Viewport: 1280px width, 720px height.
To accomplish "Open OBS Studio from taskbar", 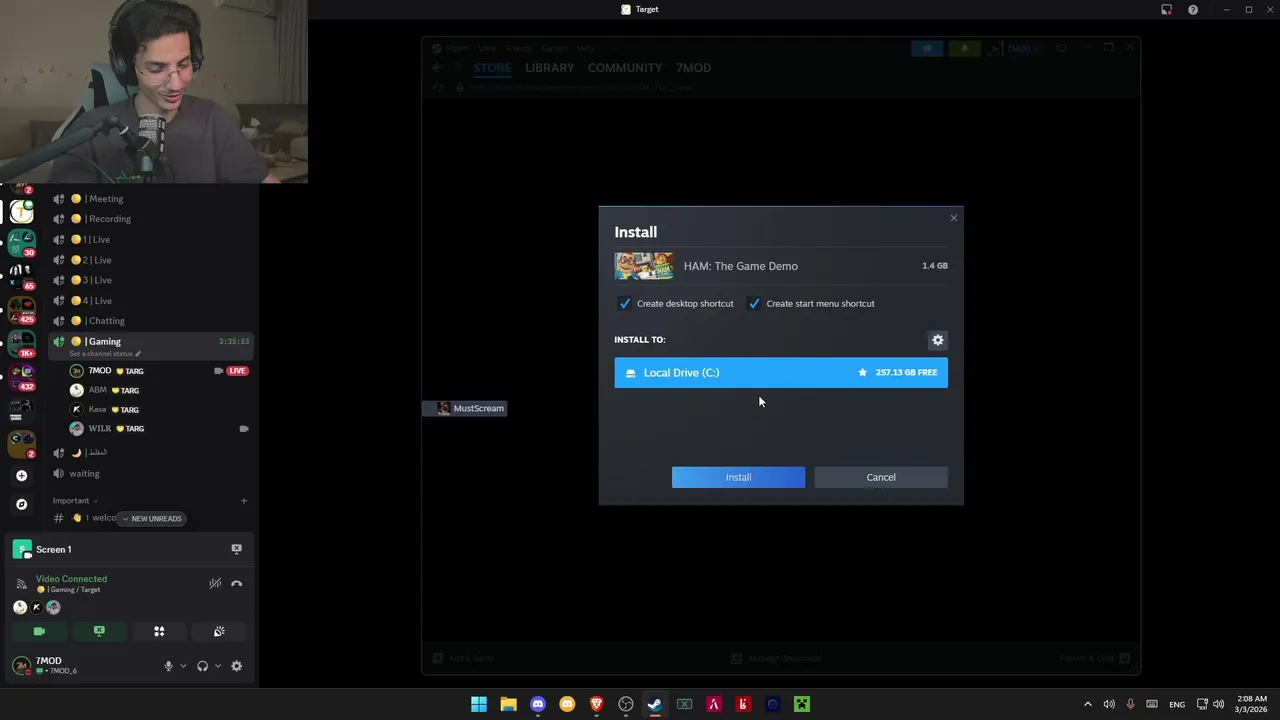I will click(x=626, y=704).
